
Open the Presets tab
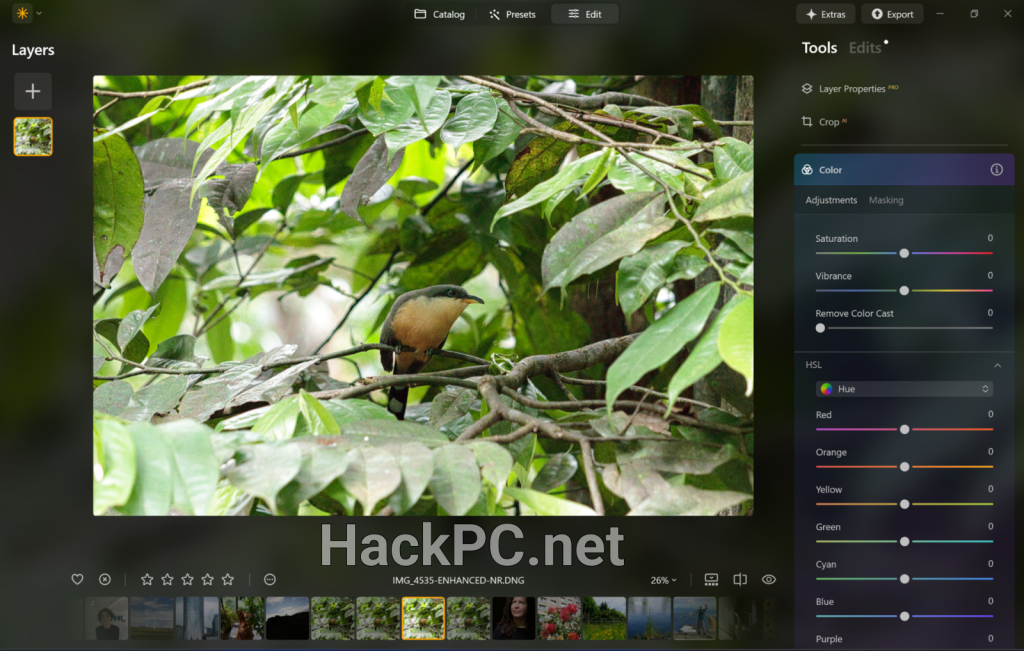512,14
